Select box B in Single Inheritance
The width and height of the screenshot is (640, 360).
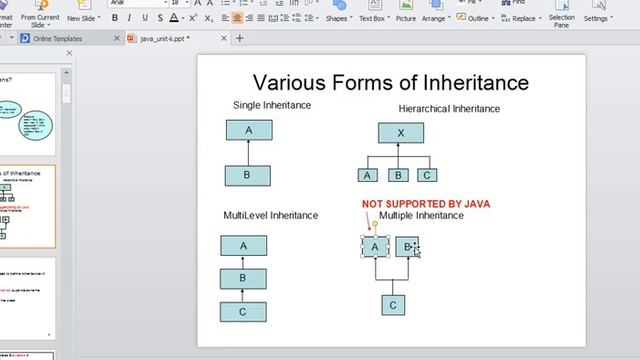[x=247, y=176]
